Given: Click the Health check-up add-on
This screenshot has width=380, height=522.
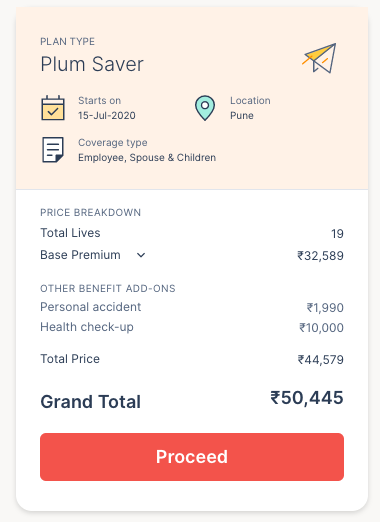Looking at the screenshot, I should click(x=87, y=327).
